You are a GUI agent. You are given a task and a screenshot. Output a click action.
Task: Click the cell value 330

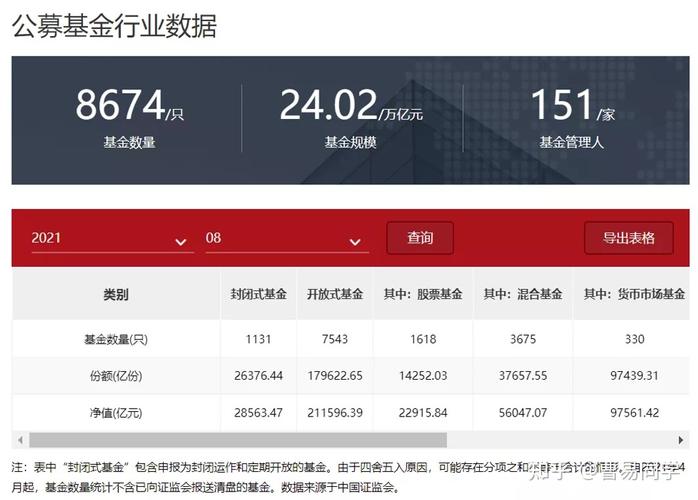tap(634, 339)
